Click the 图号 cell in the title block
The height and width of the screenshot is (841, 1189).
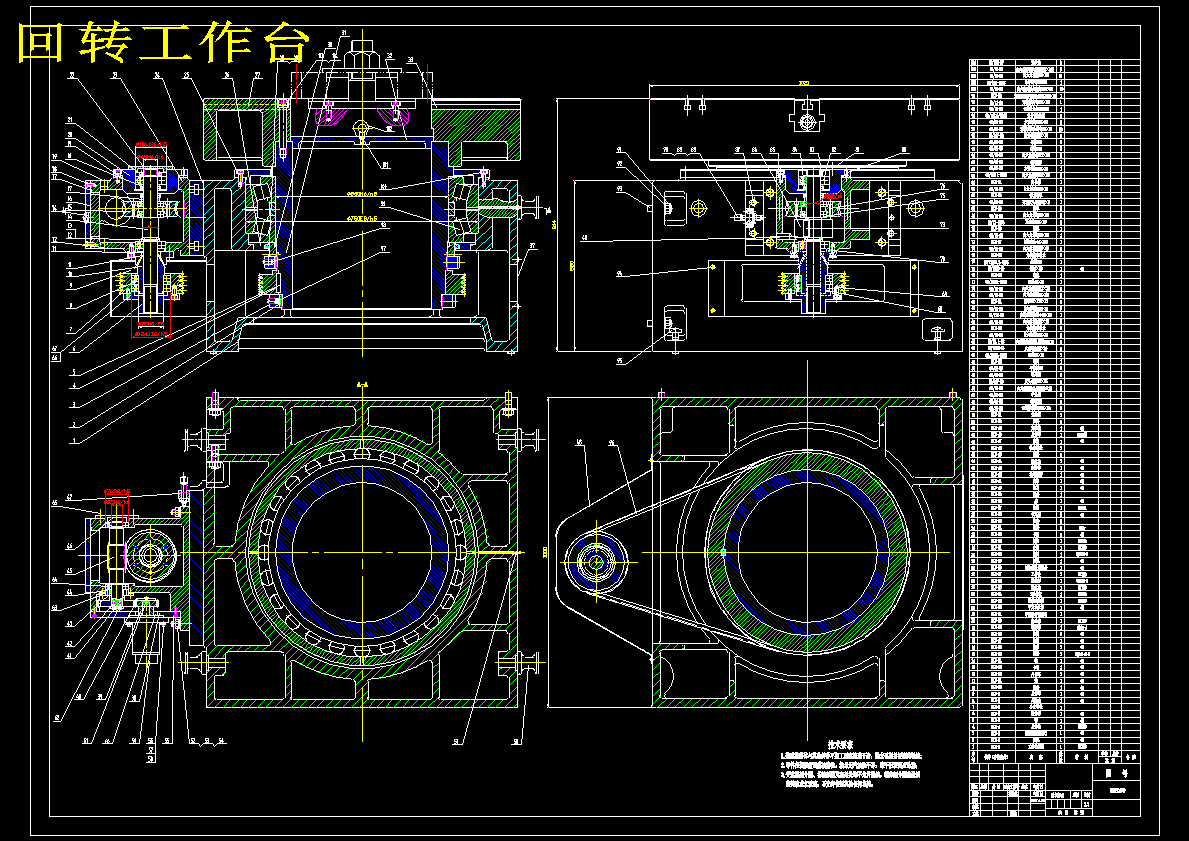(1115, 774)
